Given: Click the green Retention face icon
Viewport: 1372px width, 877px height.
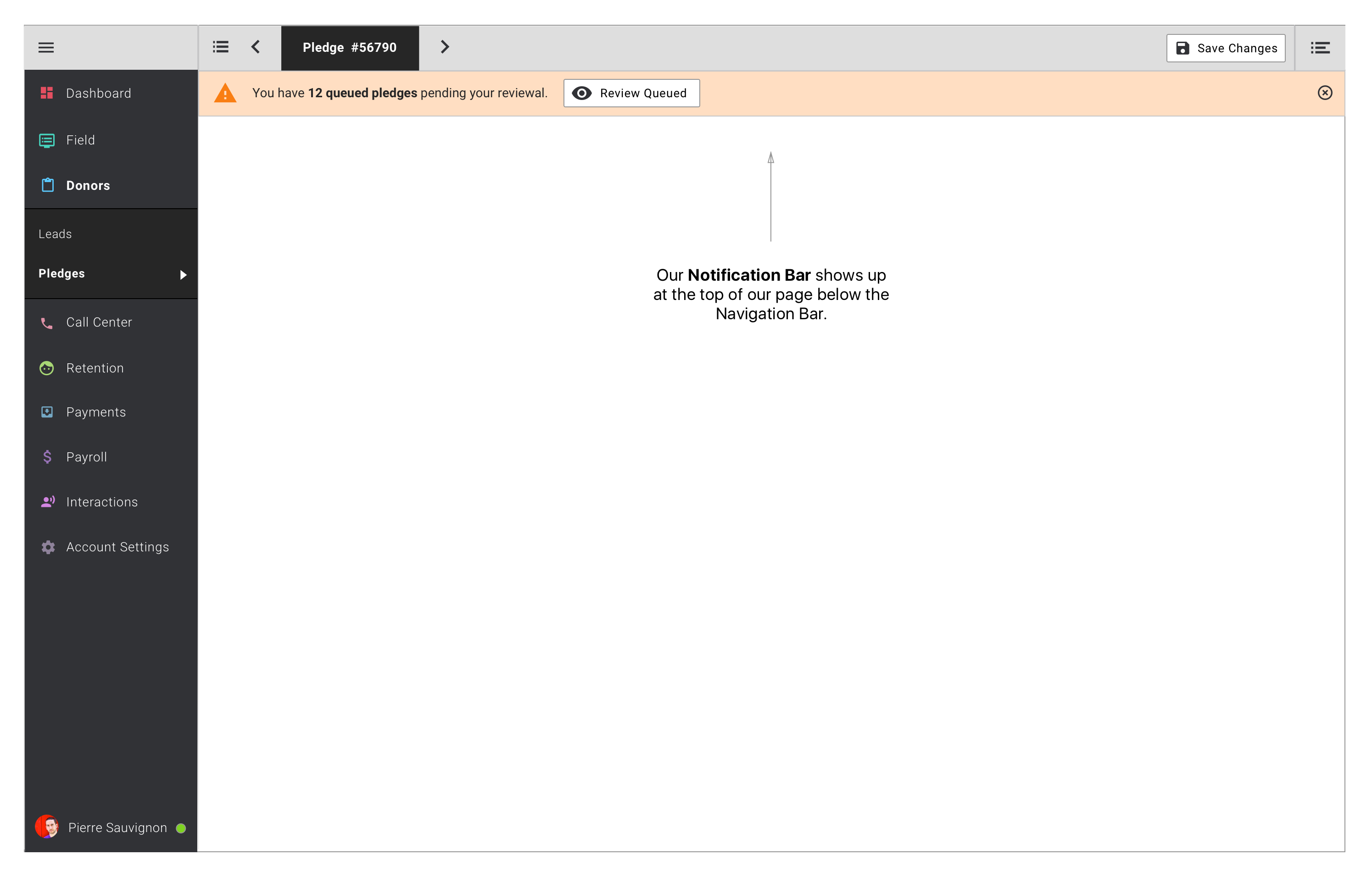Looking at the screenshot, I should pyautogui.click(x=47, y=368).
